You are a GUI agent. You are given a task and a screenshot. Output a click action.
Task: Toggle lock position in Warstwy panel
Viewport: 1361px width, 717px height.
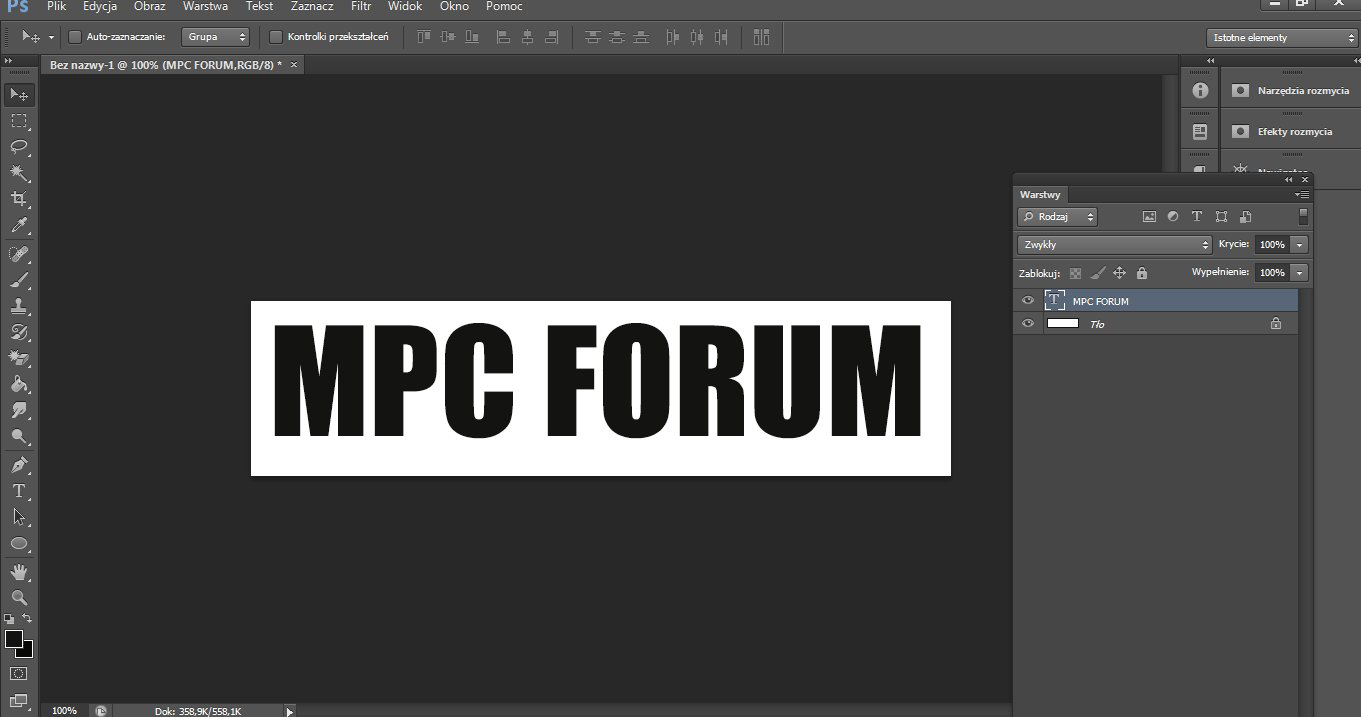1119,272
